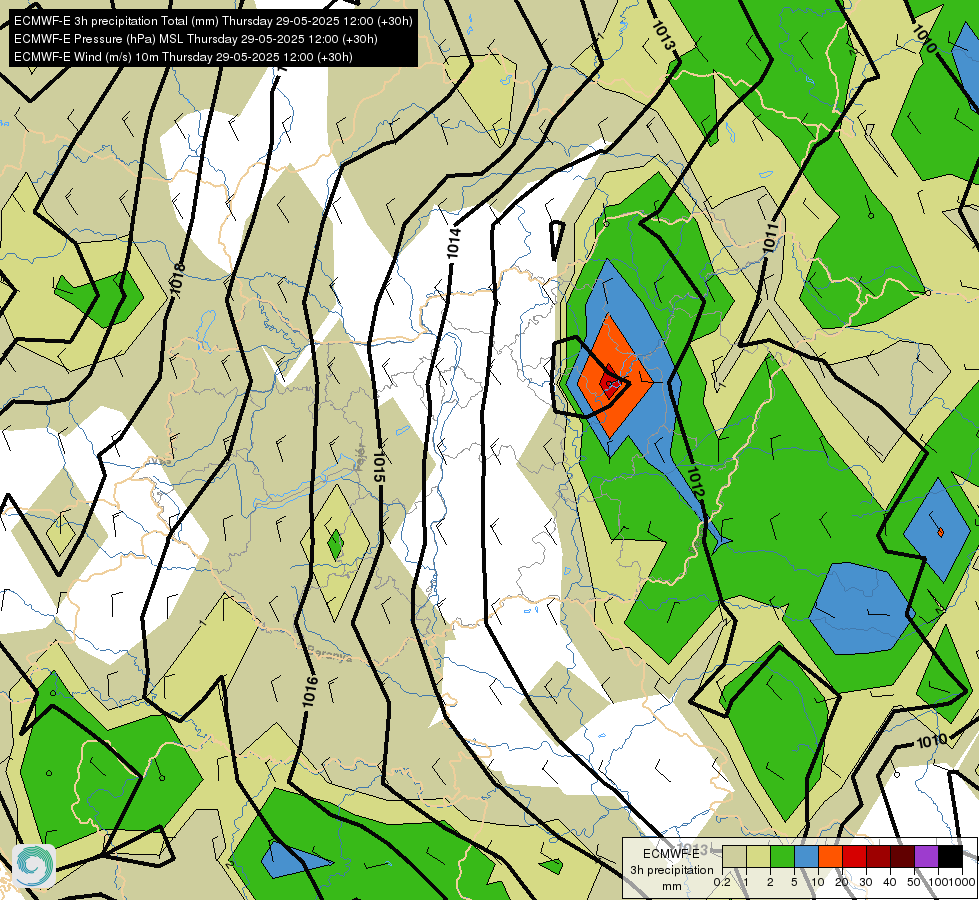Click the 1013 isobar label near the top edge
The height and width of the screenshot is (900, 979).
[663, 35]
